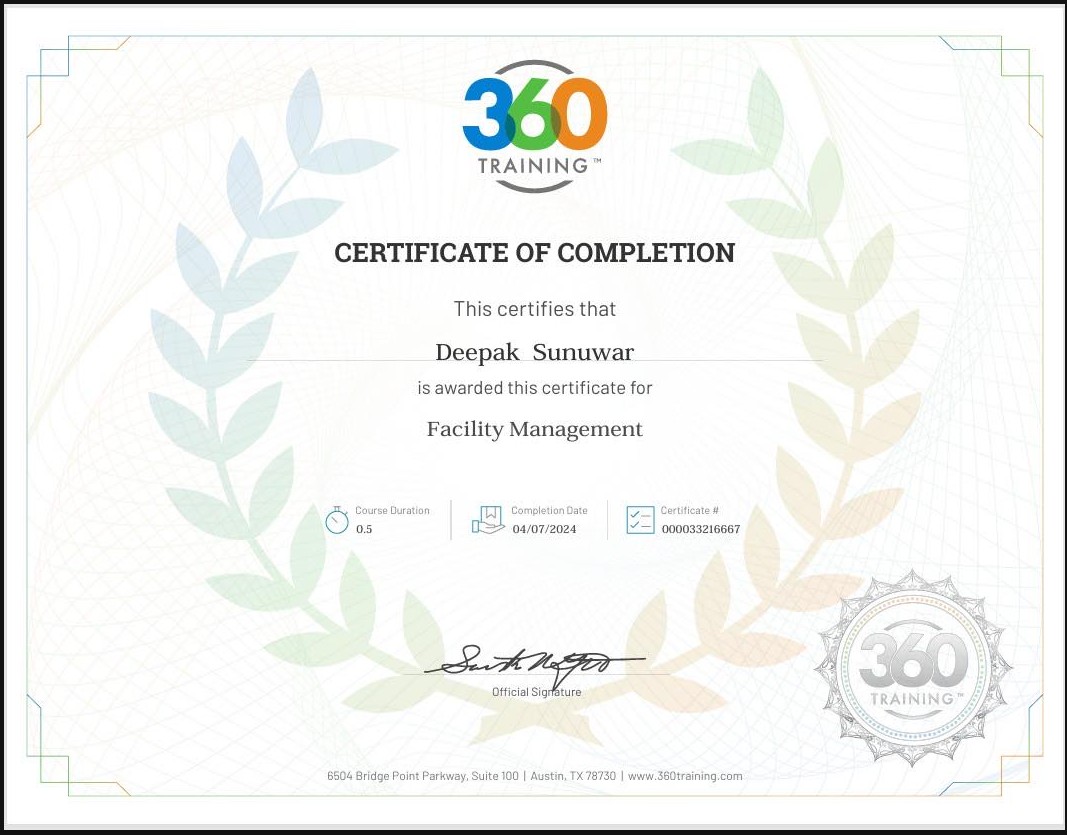
Task: Click the checklist icon beside Certificate #
Action: click(x=640, y=520)
